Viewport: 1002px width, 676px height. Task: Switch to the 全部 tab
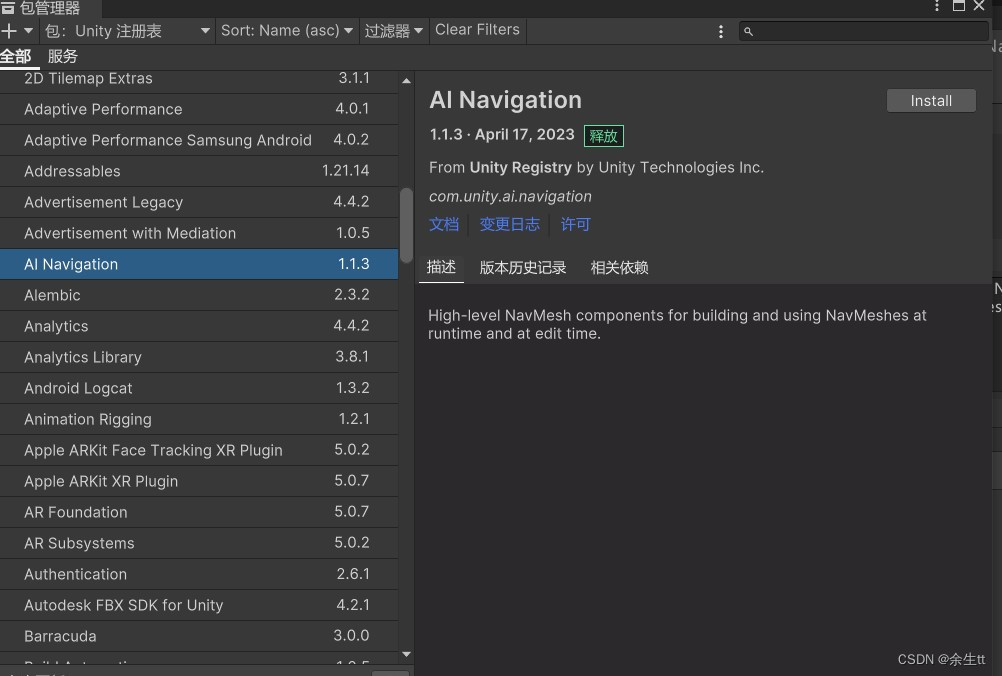click(x=16, y=57)
